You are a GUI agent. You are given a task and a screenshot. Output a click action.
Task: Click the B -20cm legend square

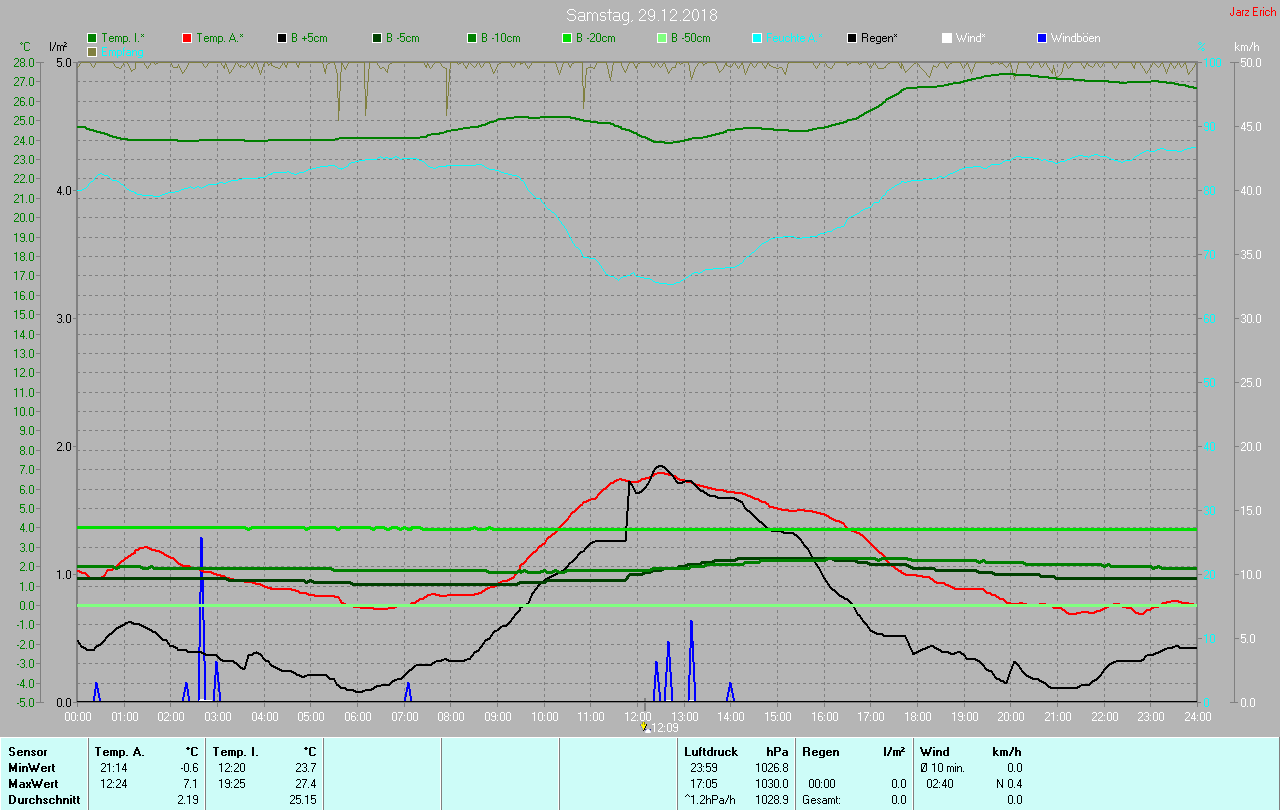566,38
